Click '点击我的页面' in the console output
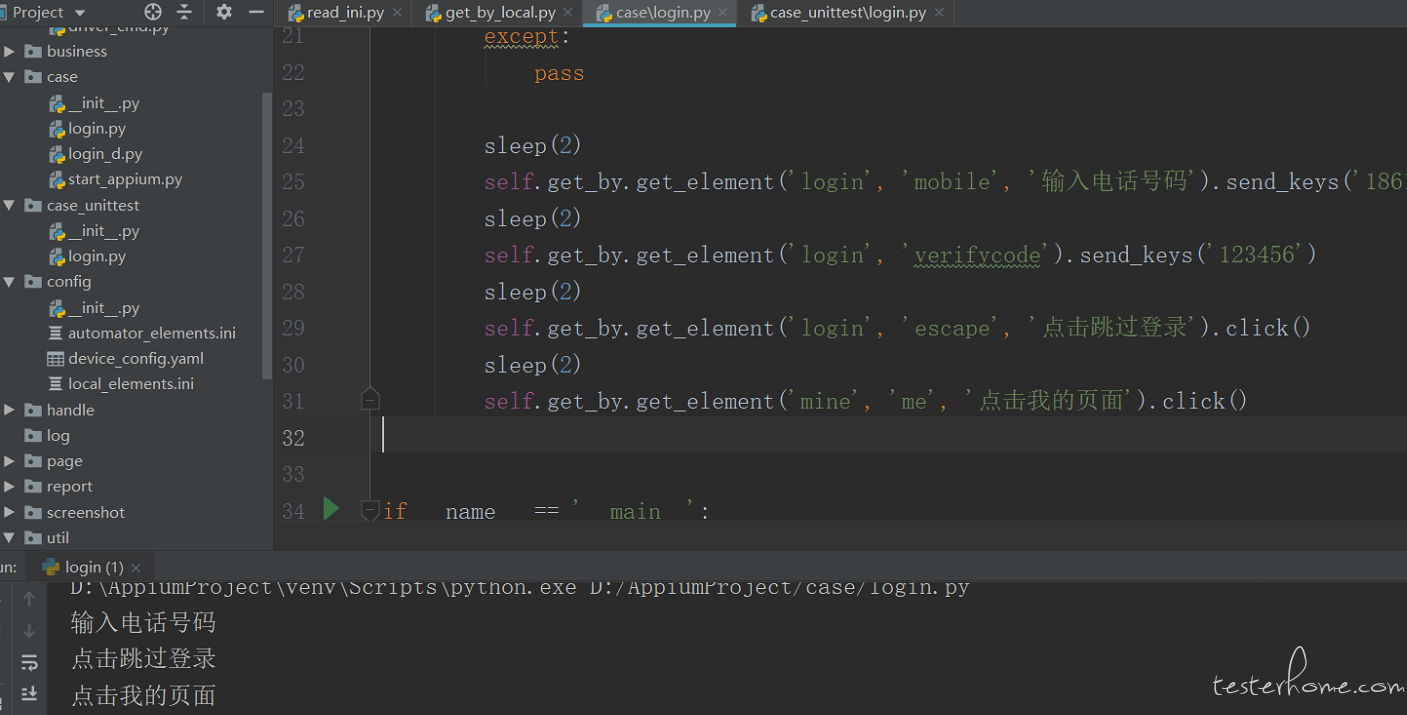 (143, 695)
